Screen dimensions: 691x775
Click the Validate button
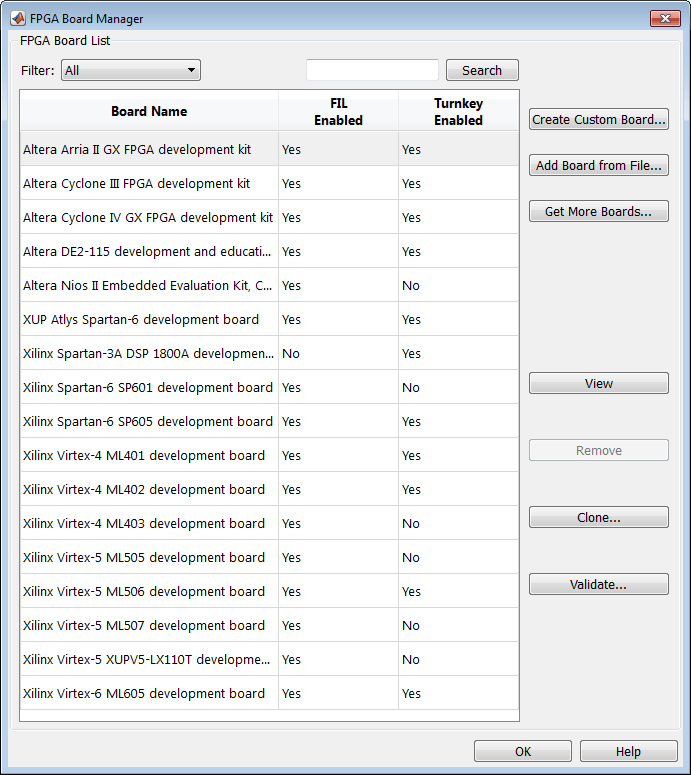click(599, 585)
